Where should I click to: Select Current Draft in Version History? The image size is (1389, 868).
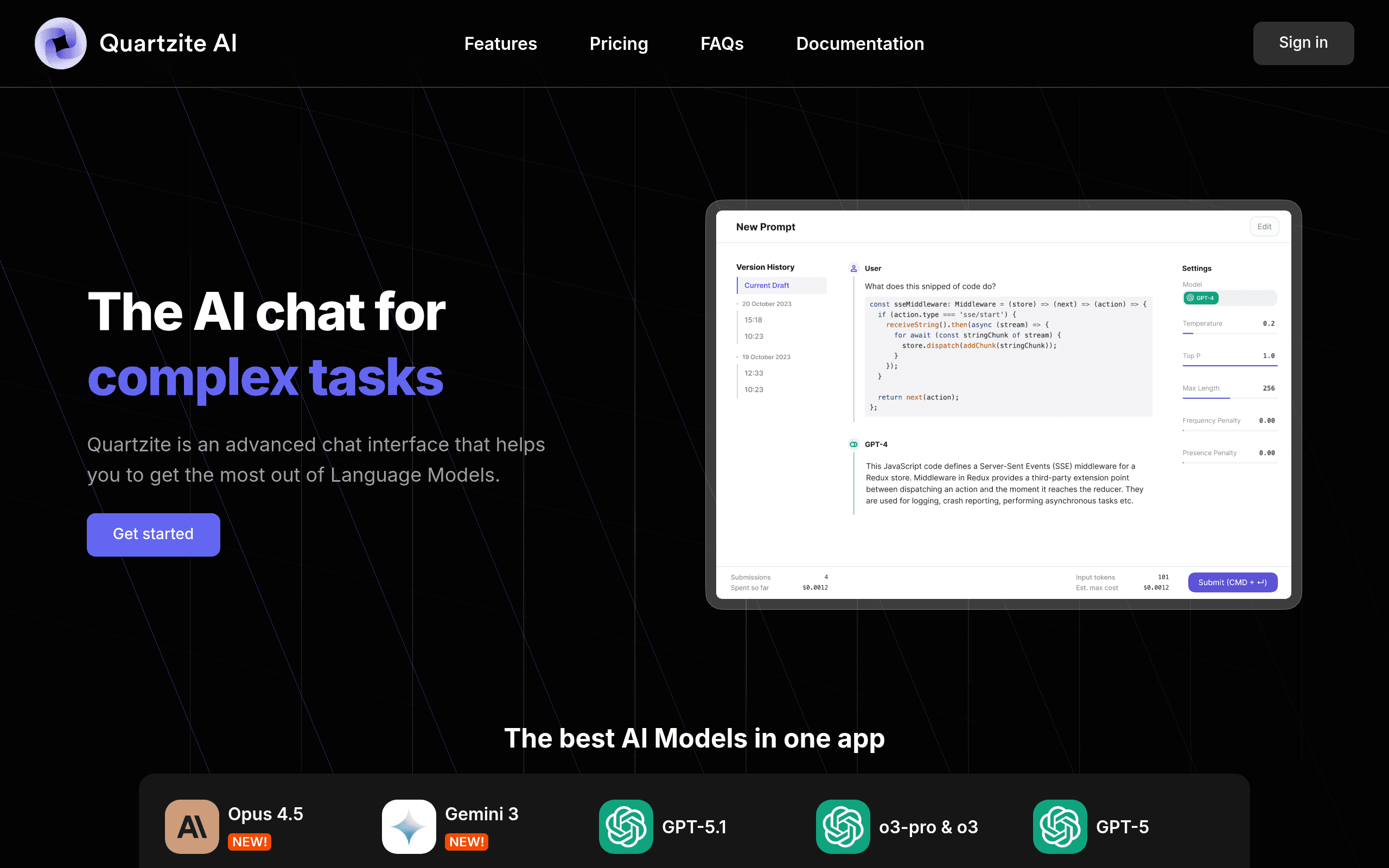pos(782,285)
